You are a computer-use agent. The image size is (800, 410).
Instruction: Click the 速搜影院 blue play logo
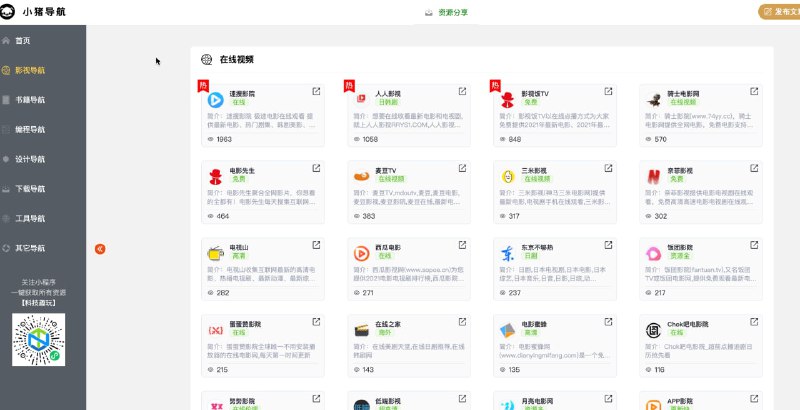pos(215,100)
